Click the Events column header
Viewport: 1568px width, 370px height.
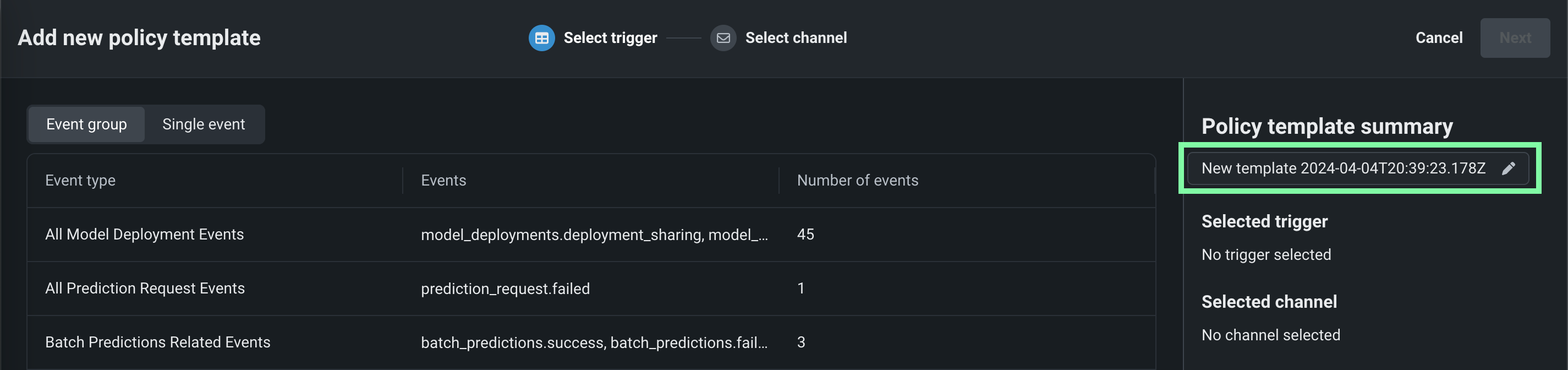[x=443, y=181]
